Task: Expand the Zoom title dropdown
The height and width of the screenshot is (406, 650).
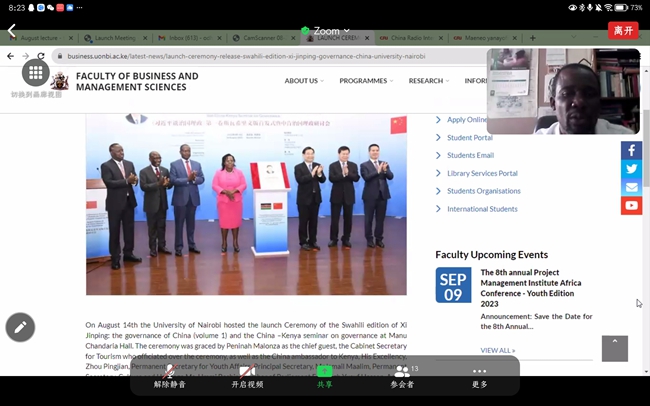Action: point(325,31)
